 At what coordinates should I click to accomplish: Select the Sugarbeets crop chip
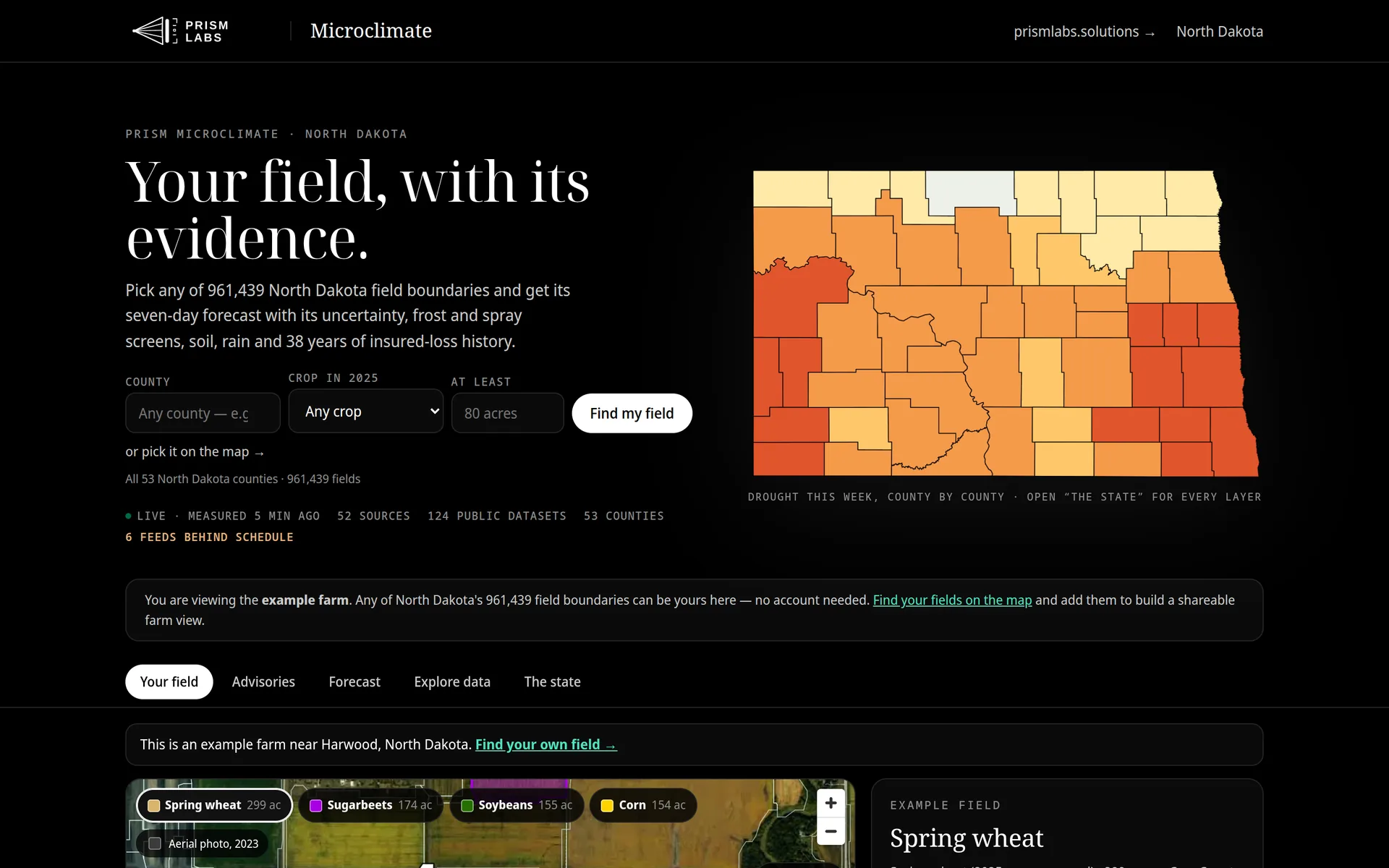pyautogui.click(x=370, y=805)
